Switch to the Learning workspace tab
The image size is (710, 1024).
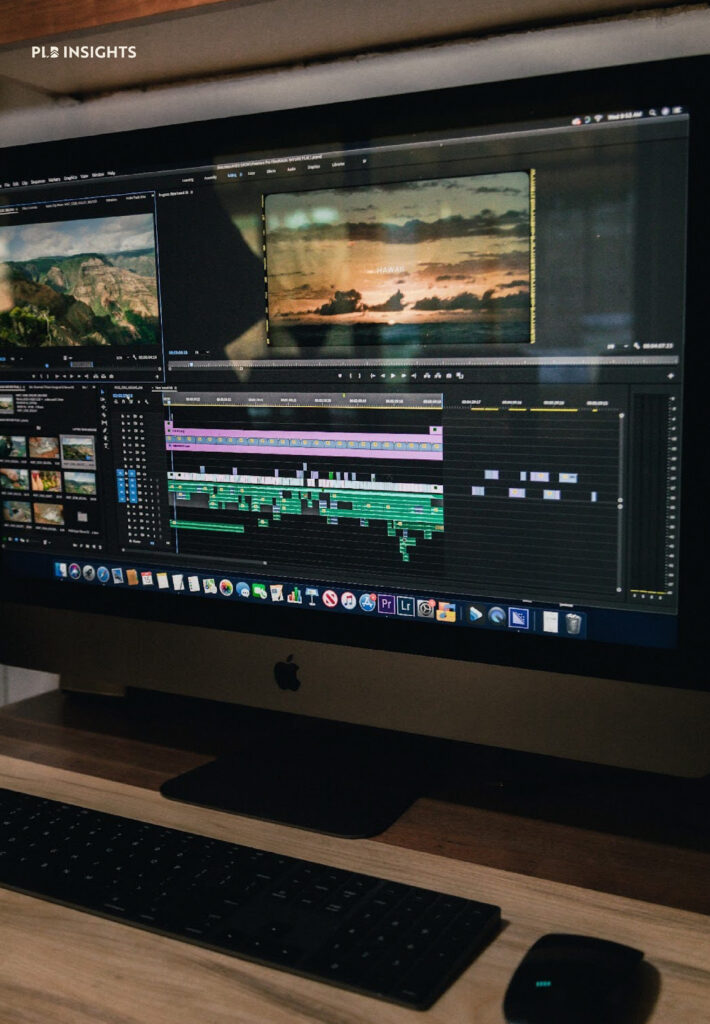[x=187, y=179]
